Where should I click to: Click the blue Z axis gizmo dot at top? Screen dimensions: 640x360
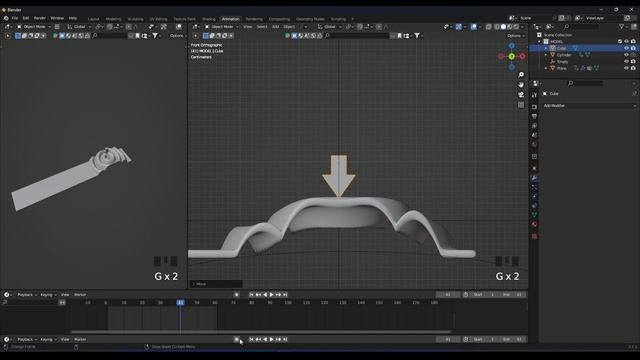click(511, 46)
